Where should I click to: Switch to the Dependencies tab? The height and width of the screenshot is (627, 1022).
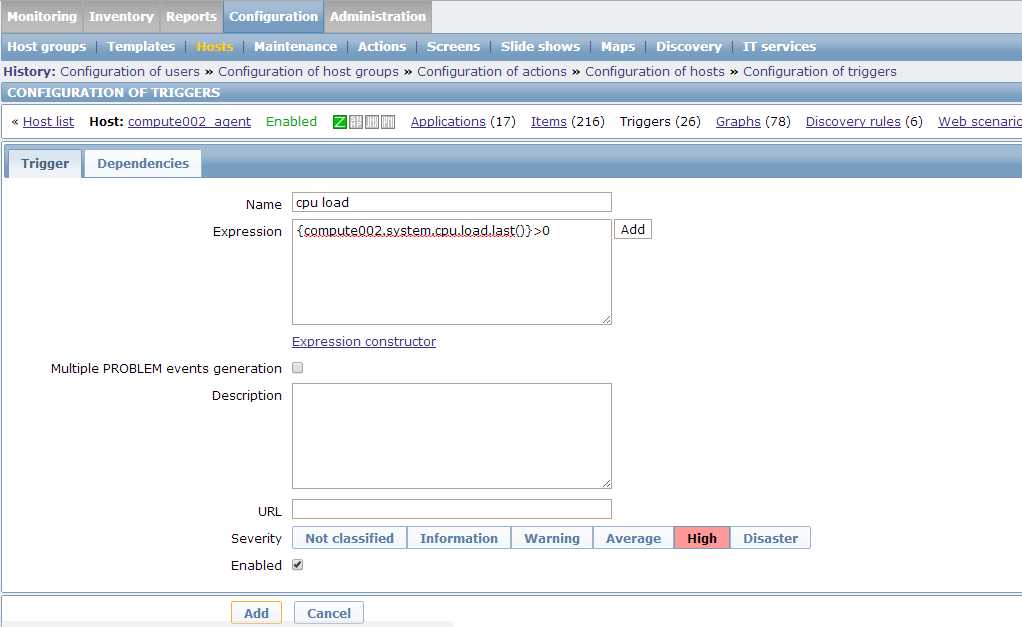[143, 164]
